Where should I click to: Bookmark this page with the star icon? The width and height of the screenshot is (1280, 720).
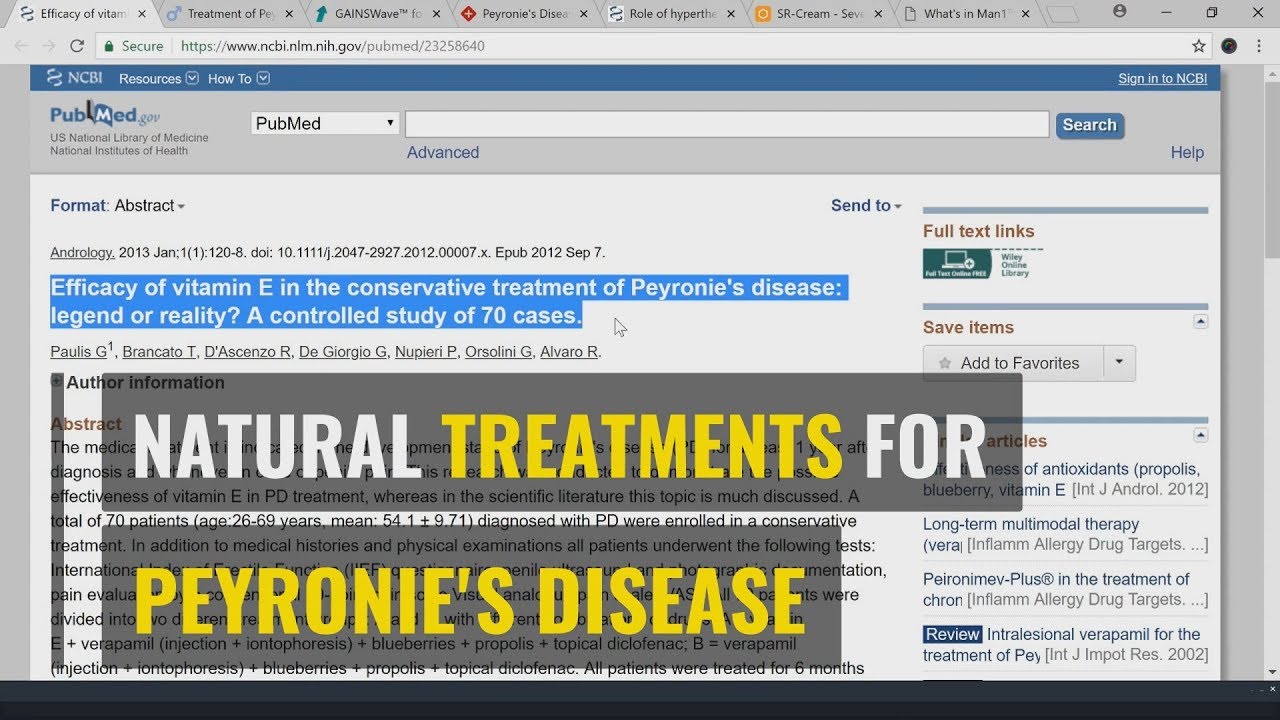(x=1199, y=46)
